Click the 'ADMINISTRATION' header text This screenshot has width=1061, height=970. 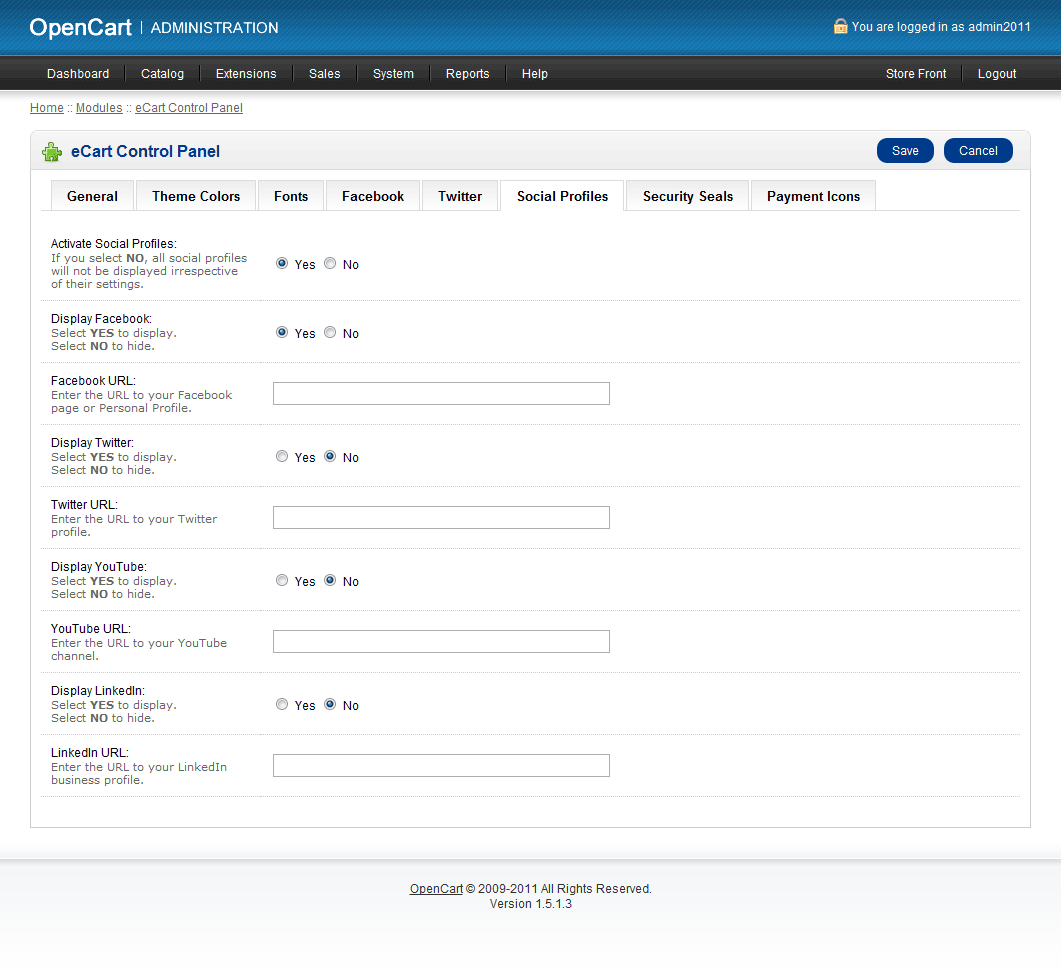tap(215, 28)
